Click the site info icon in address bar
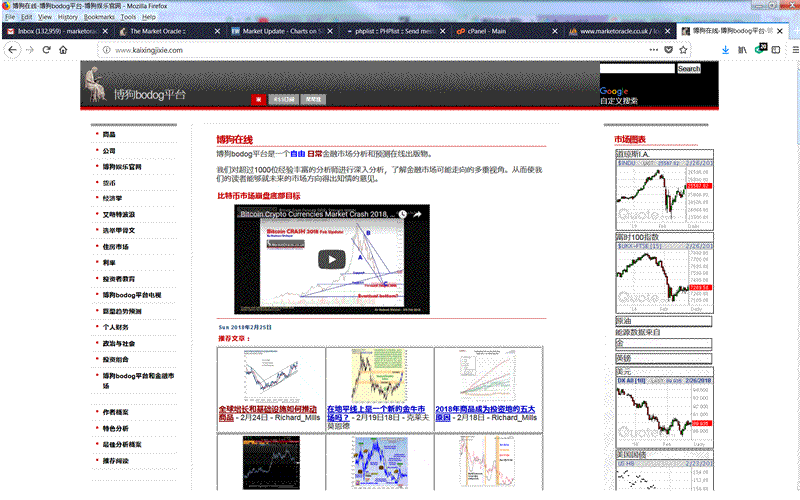 105,49
